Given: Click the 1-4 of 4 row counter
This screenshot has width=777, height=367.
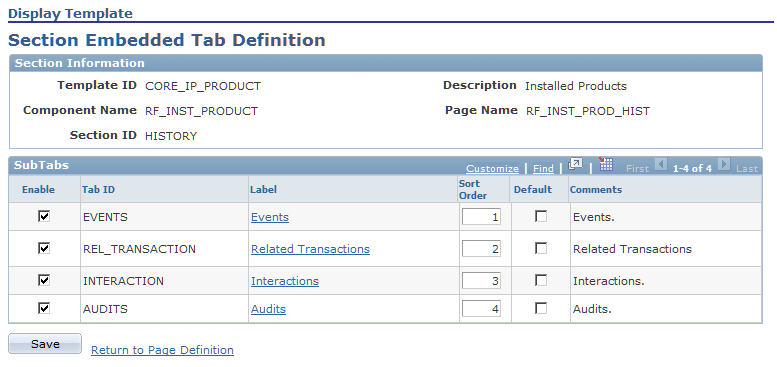Looking at the screenshot, I should (x=692, y=168).
